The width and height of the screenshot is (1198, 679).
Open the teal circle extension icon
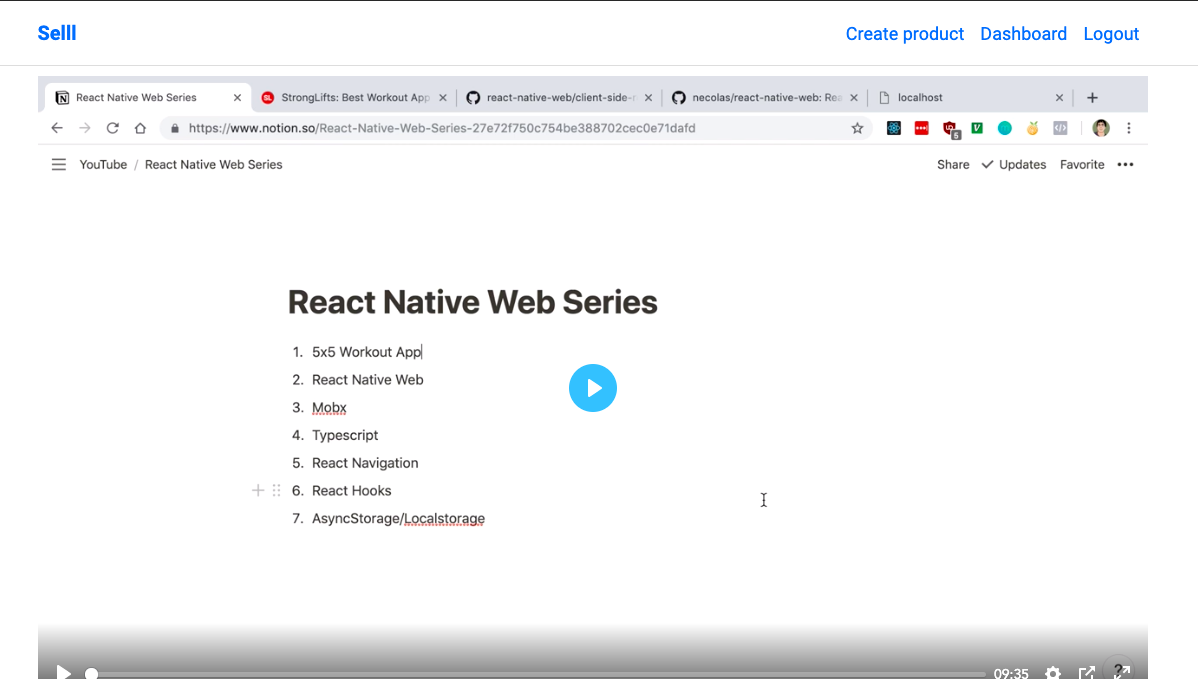point(1005,128)
